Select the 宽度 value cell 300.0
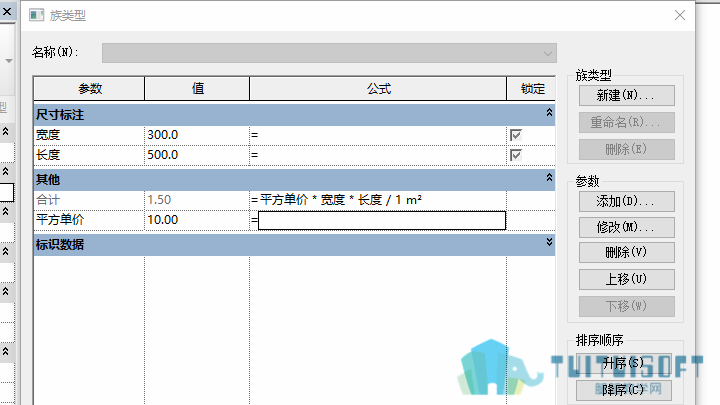 (197, 135)
